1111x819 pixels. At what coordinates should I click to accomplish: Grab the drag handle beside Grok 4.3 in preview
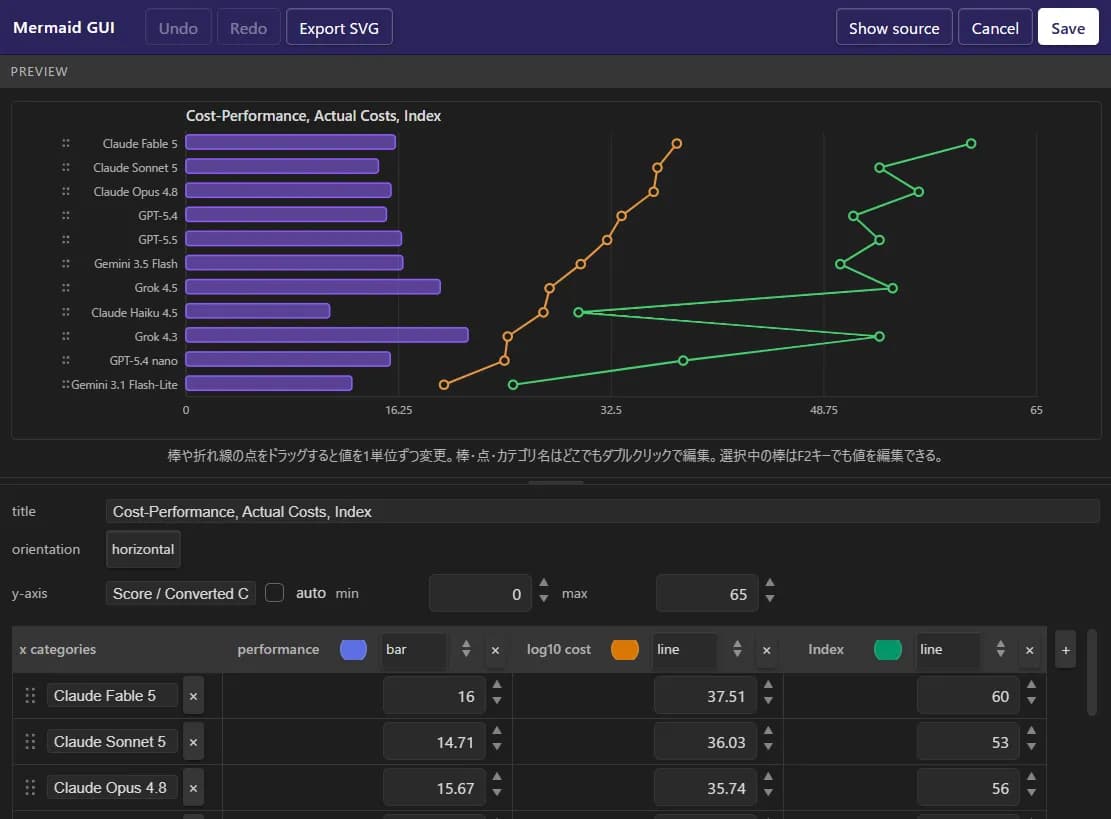[66, 336]
